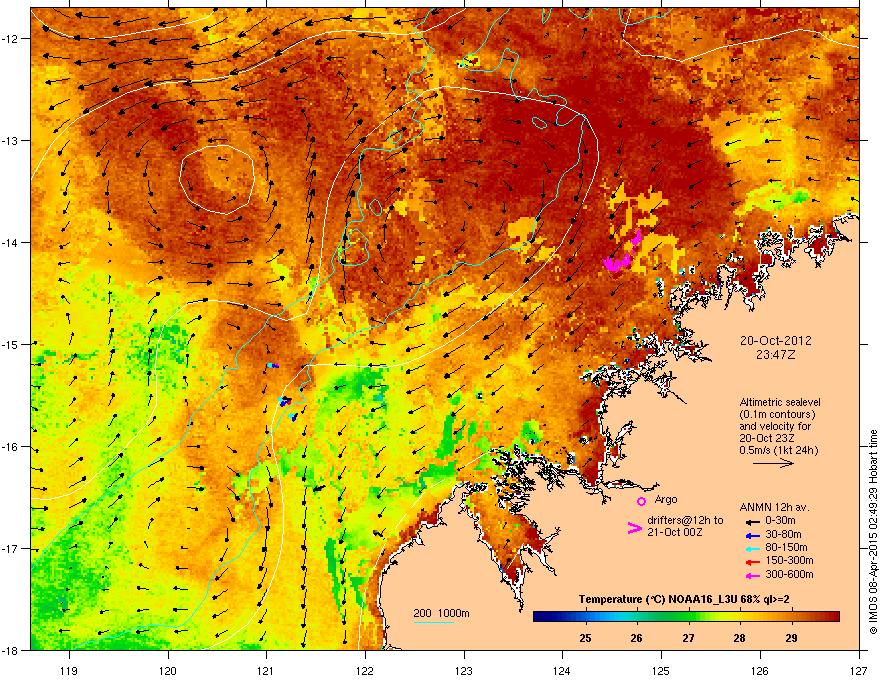Image resolution: width=880 pixels, height=680 pixels.
Task: Click the latitude axis label -15
Action: pos(11,344)
